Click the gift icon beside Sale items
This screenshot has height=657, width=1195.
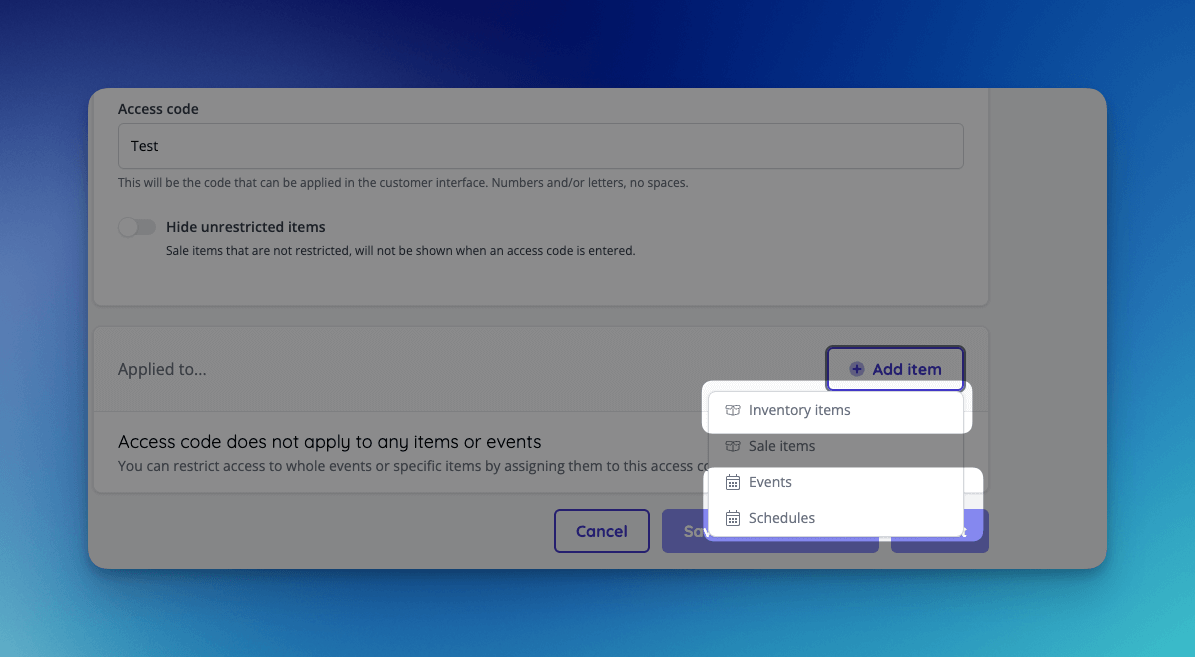click(731, 446)
